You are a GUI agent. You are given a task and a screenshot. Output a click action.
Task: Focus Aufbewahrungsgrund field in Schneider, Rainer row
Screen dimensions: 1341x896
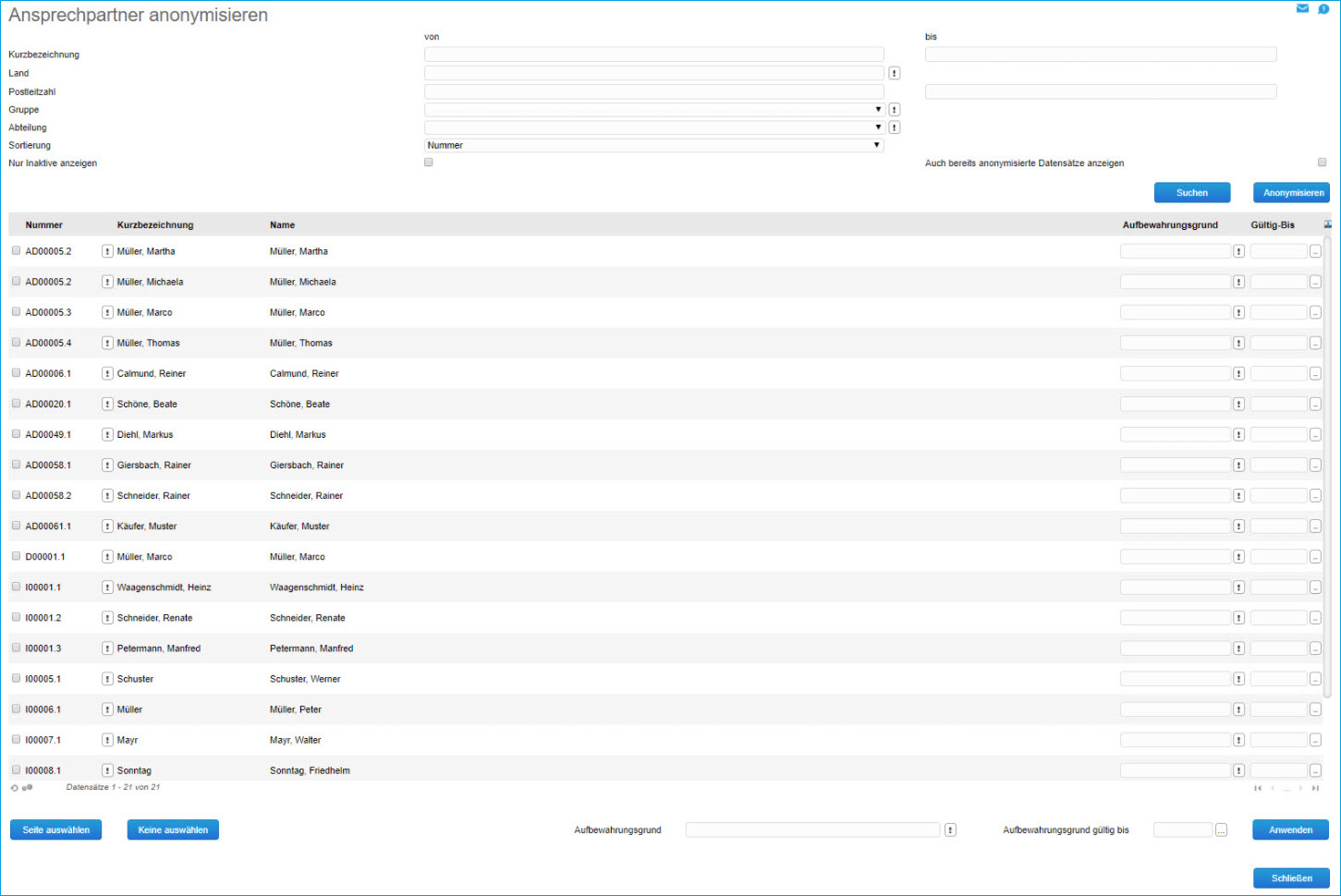(1176, 496)
